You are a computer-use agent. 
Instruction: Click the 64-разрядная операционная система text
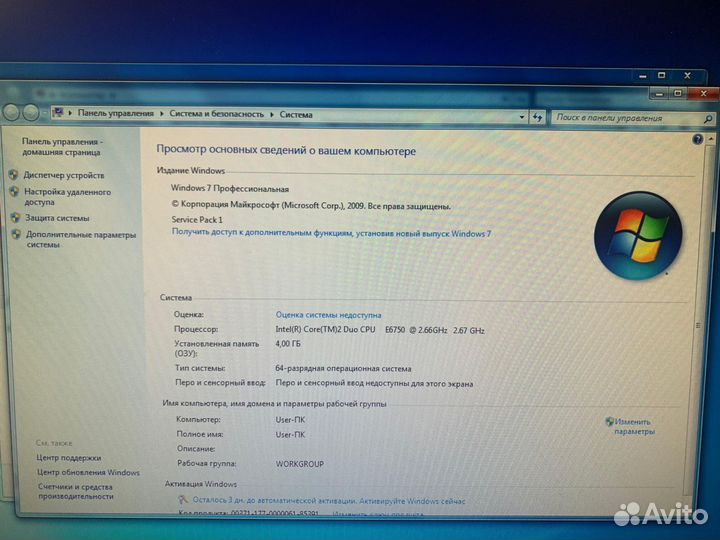point(343,368)
